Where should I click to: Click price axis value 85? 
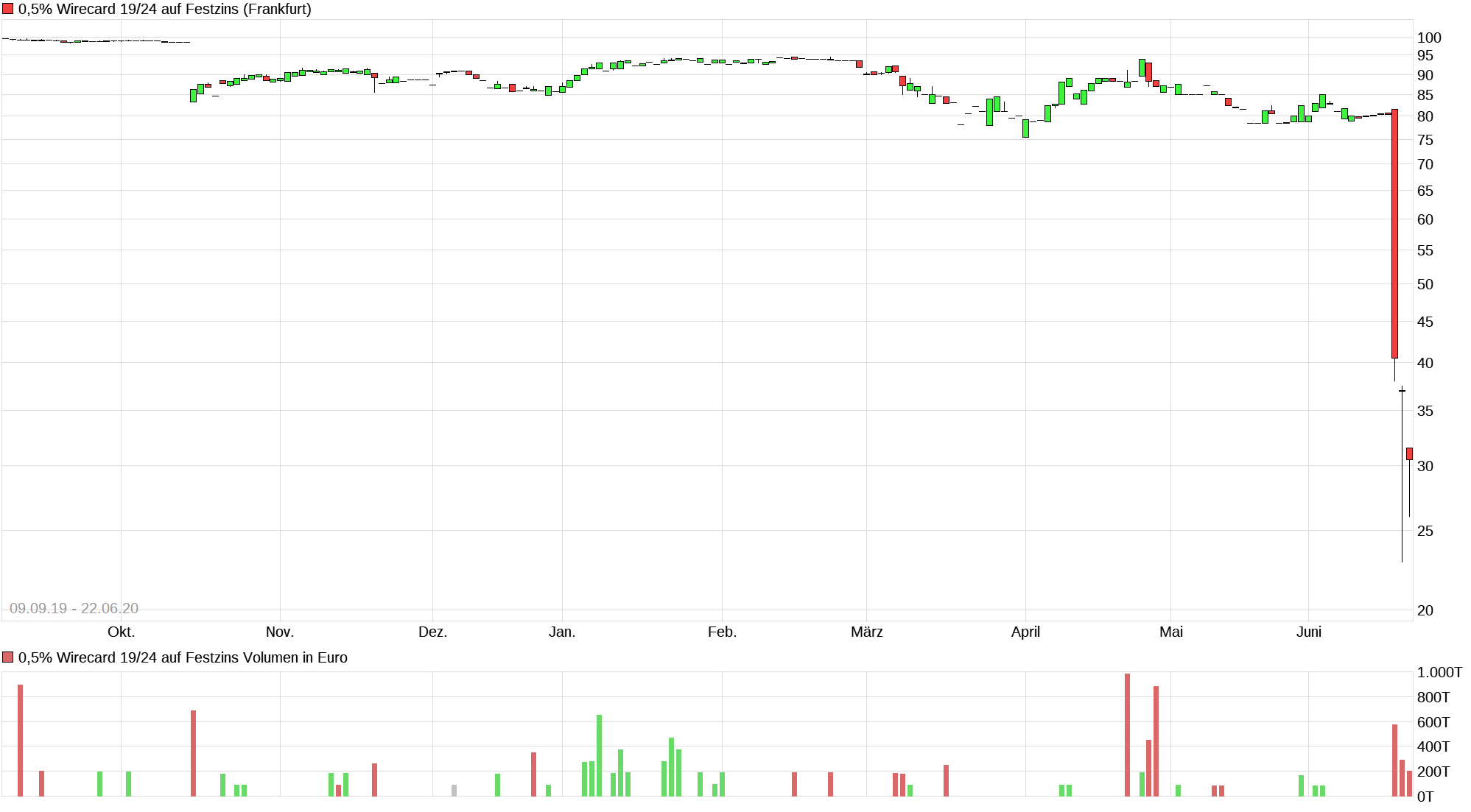(1425, 95)
